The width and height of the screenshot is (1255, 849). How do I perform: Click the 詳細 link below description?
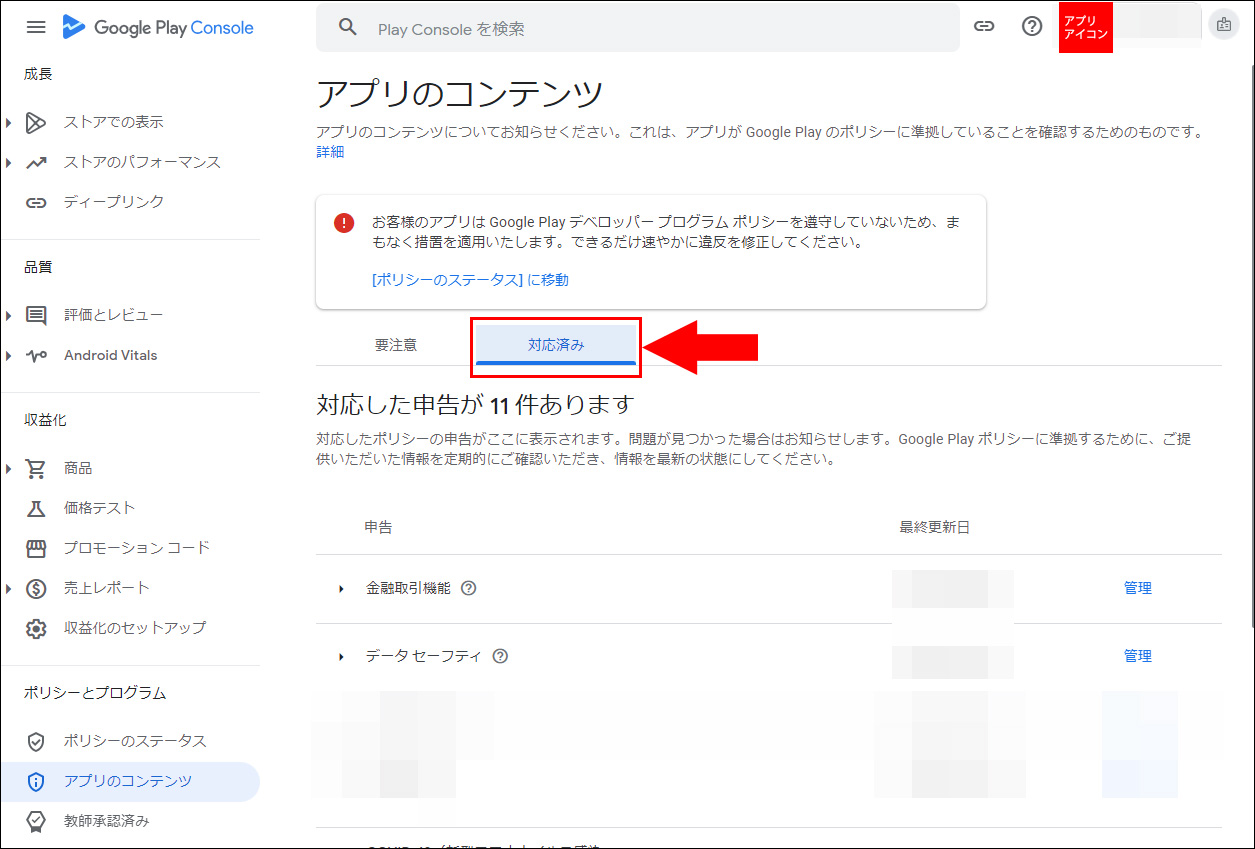coord(330,152)
